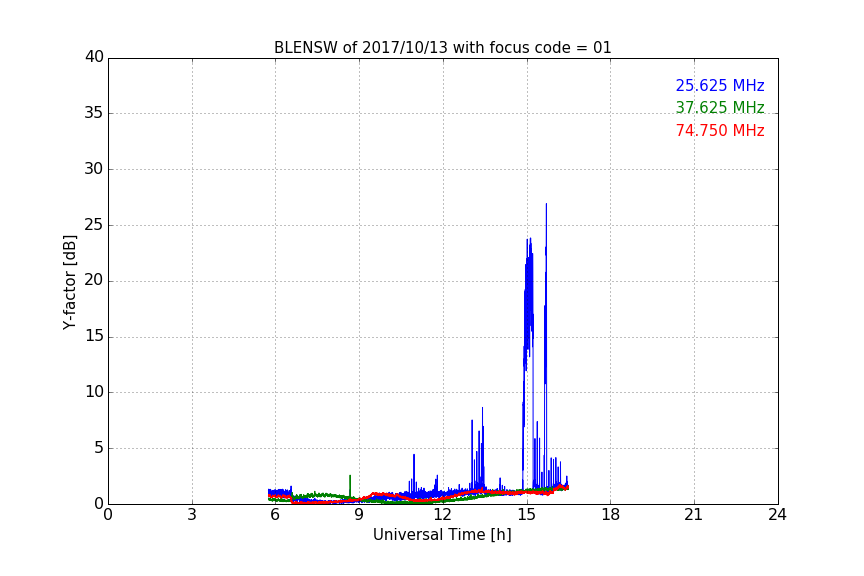
Task: Click the red '74.750 MHz' legend label
Action: pyautogui.click(x=720, y=131)
